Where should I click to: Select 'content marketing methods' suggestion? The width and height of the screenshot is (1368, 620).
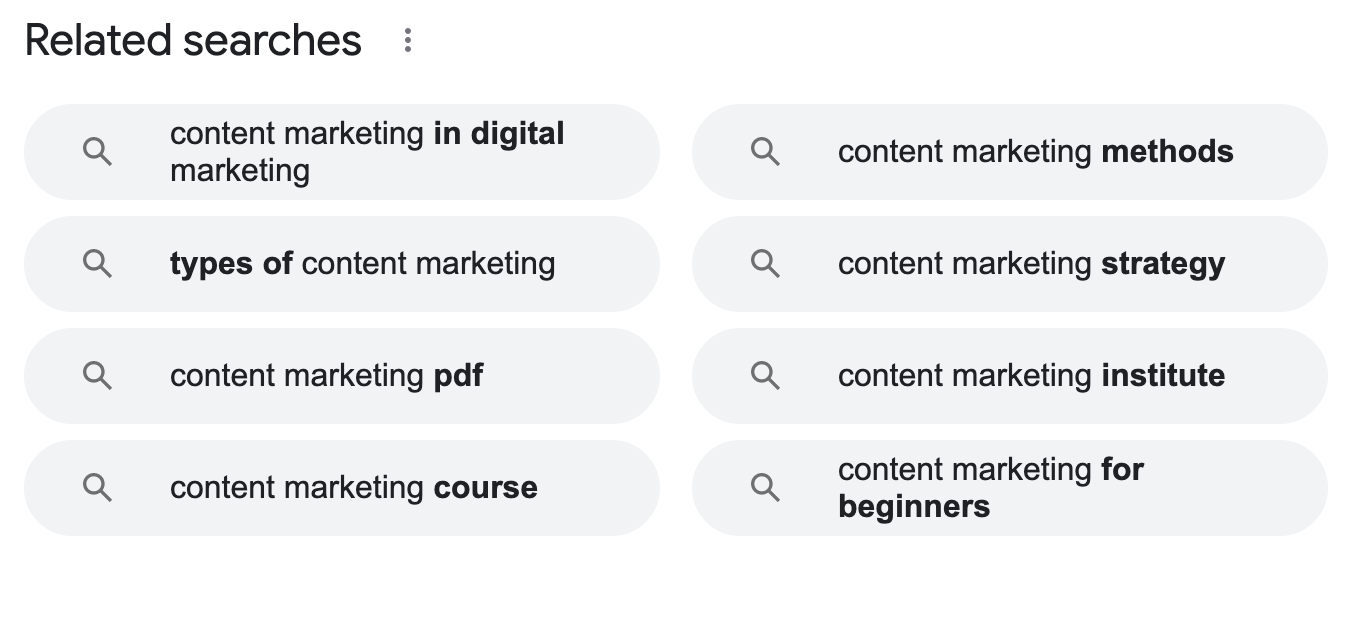pyautogui.click(x=1010, y=152)
